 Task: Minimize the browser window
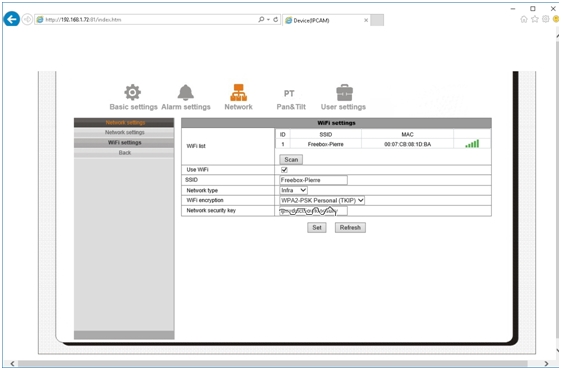pos(513,8)
